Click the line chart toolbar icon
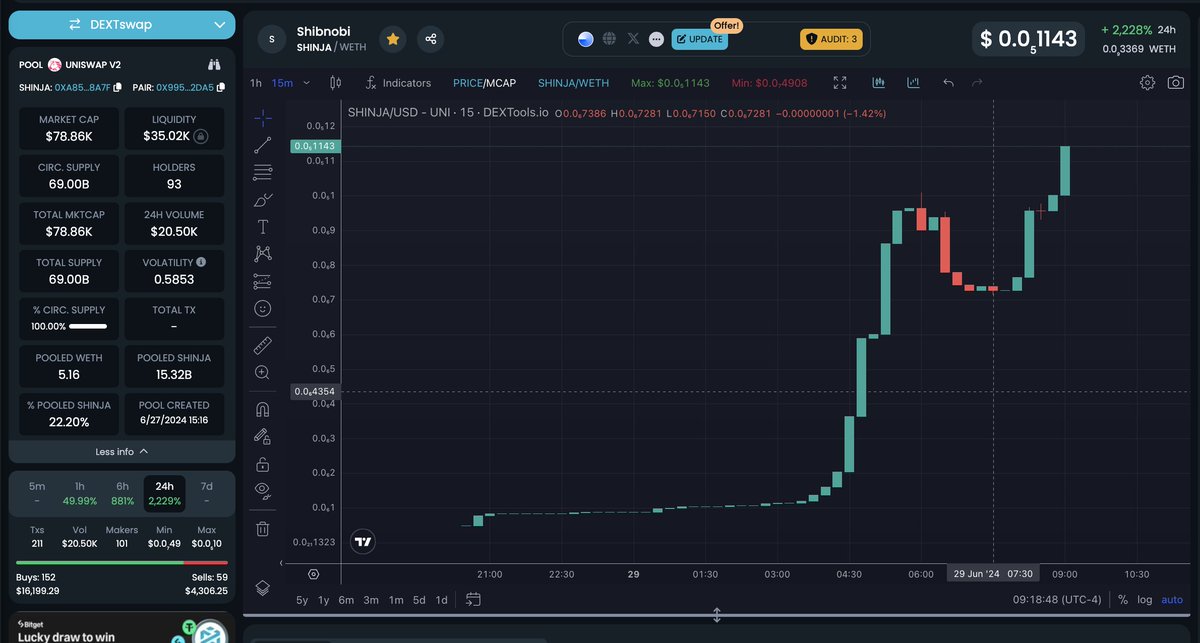This screenshot has height=643, width=1200. (x=913, y=83)
